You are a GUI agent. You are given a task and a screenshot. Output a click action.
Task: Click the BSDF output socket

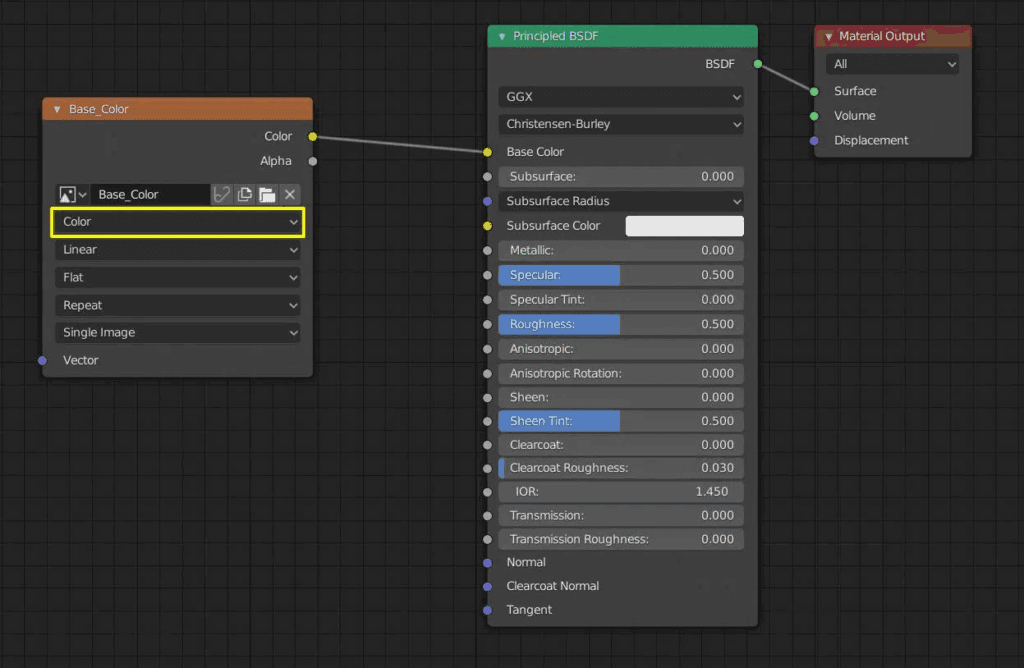758,64
